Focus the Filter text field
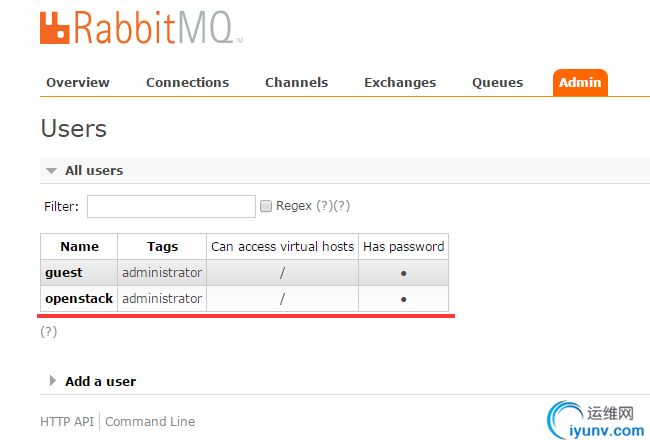 [171, 206]
